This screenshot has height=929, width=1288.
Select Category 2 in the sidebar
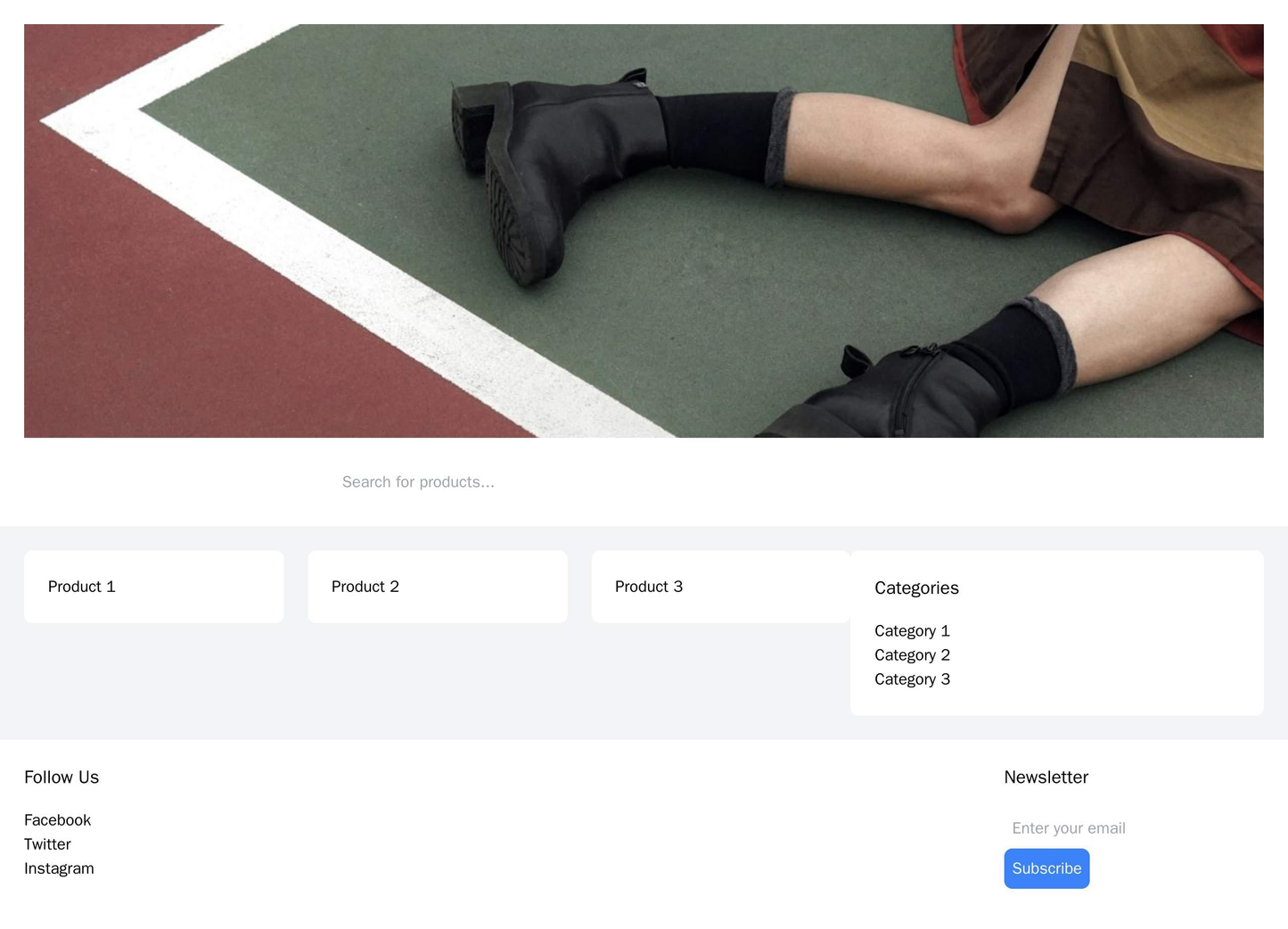click(x=911, y=655)
